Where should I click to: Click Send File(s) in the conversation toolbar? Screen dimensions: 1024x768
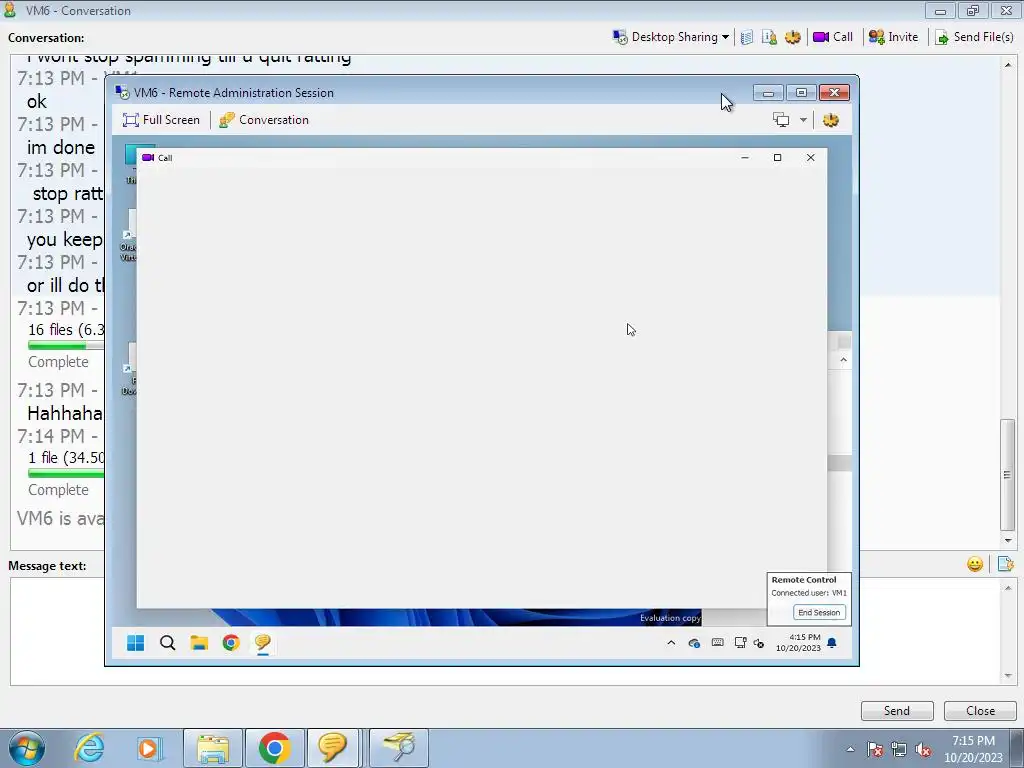[x=974, y=37]
